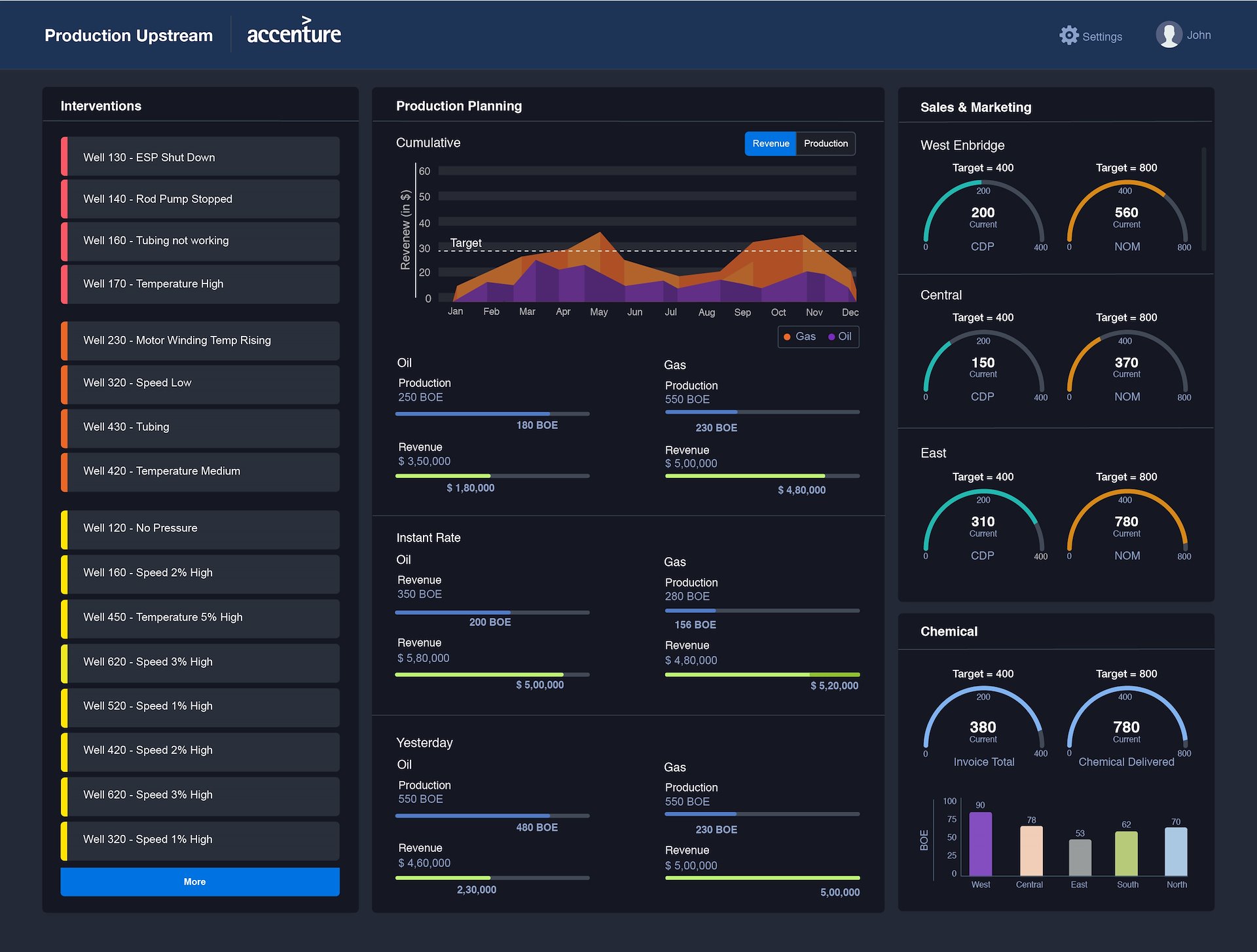This screenshot has height=952, width=1257.
Task: Click the purple Oil legend dot
Action: coord(831,337)
